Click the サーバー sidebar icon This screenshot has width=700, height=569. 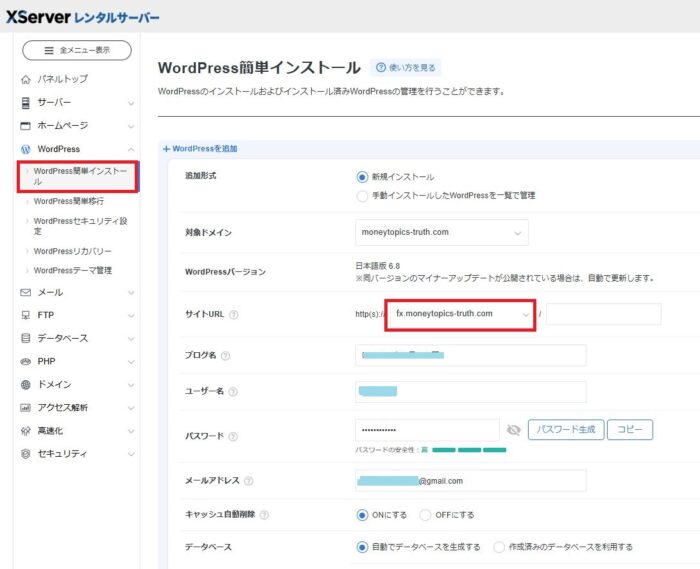tap(26, 102)
